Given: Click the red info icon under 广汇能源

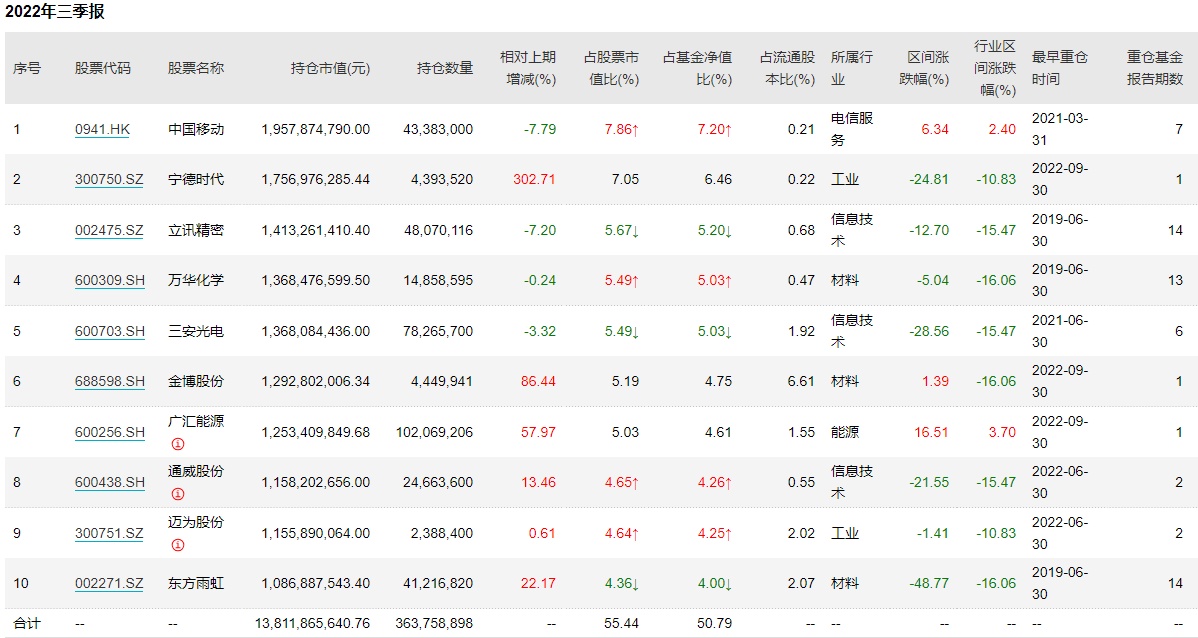Looking at the screenshot, I should (177, 444).
